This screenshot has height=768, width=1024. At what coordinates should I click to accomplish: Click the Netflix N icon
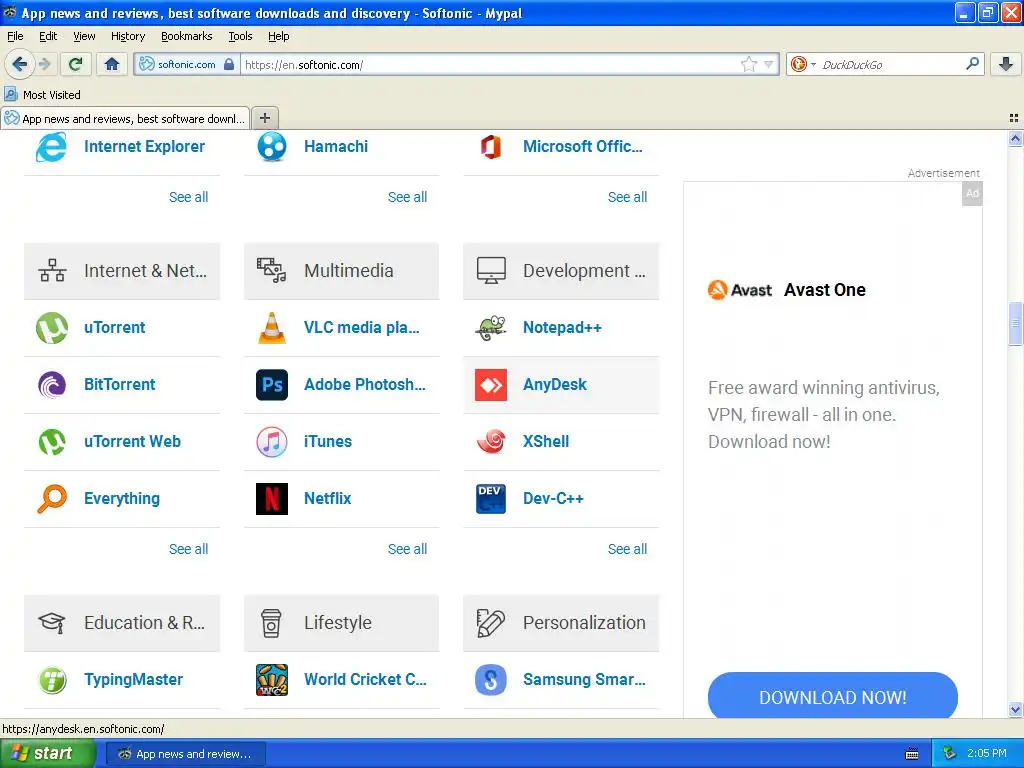pyautogui.click(x=272, y=498)
